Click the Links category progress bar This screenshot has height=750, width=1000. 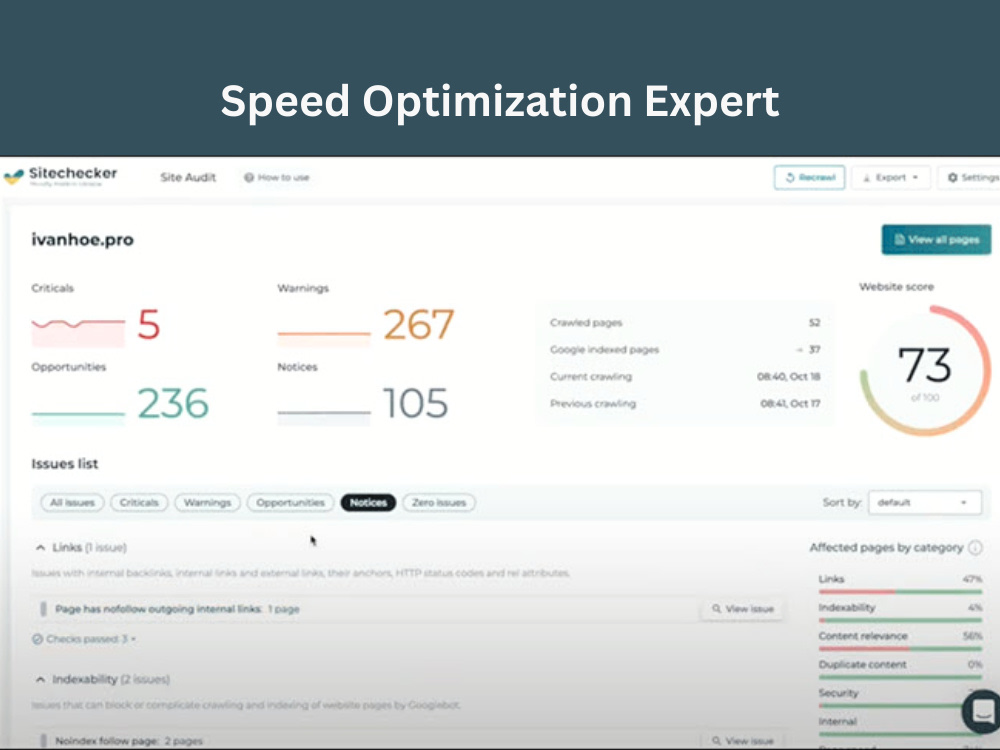[x=900, y=592]
